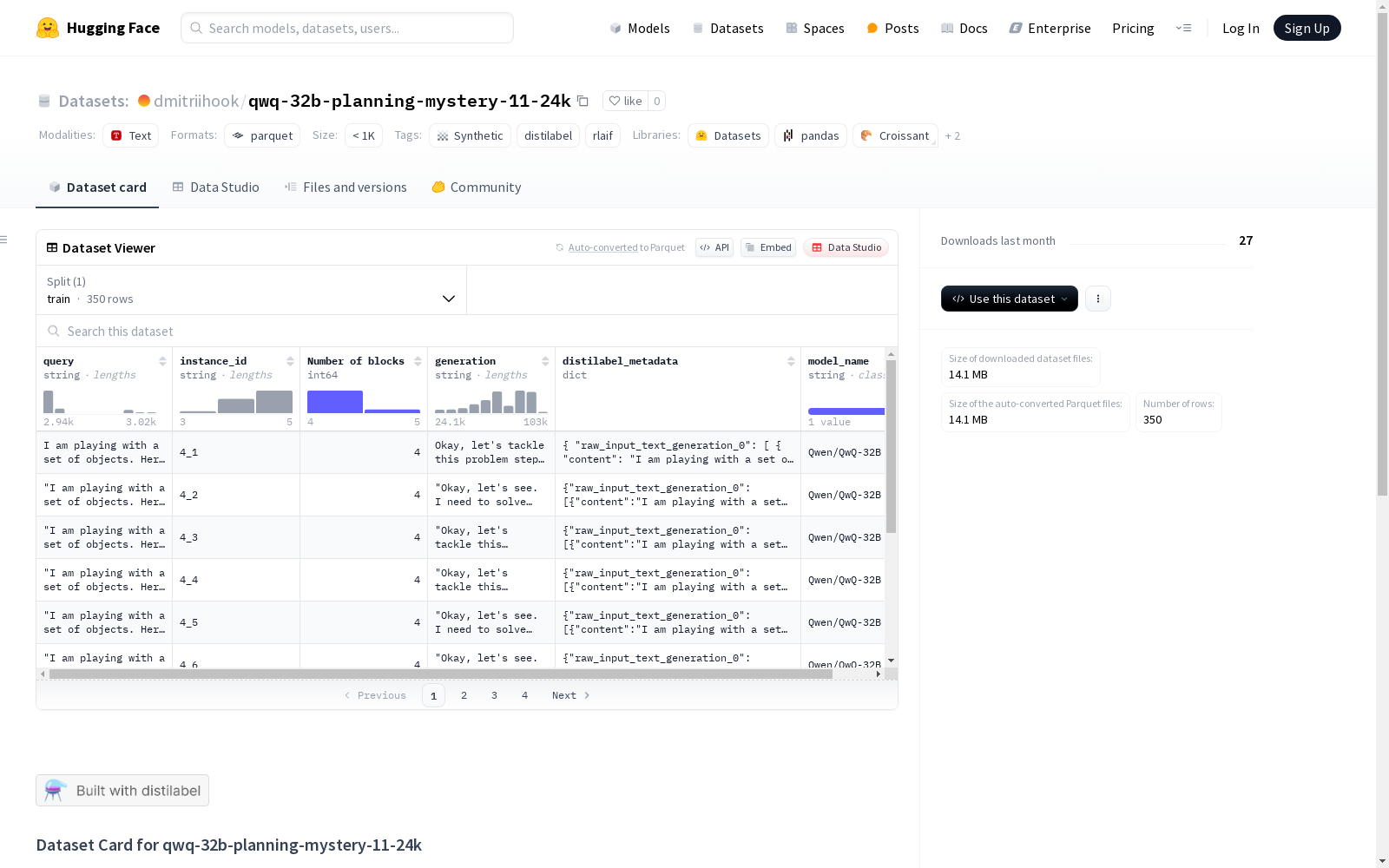Click the main search models input field

(347, 28)
